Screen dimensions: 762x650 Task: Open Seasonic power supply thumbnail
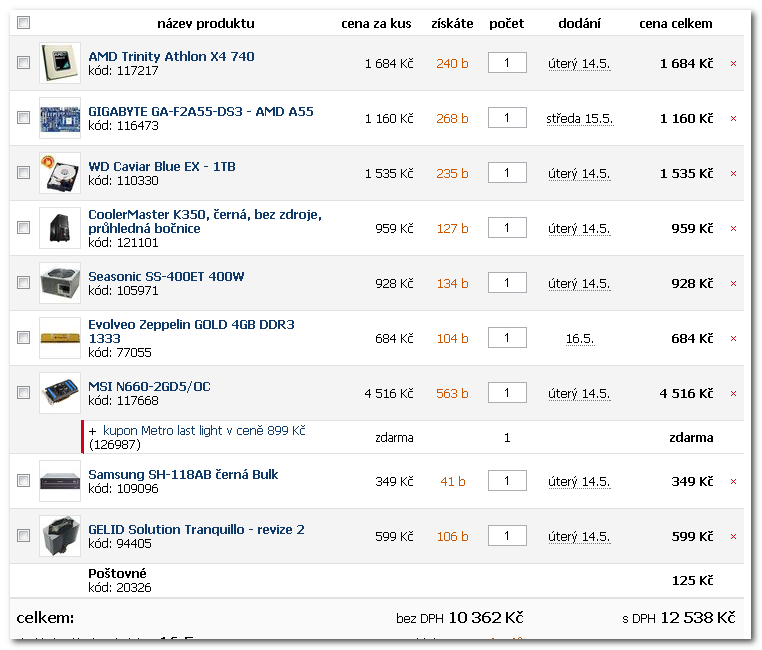[60, 283]
